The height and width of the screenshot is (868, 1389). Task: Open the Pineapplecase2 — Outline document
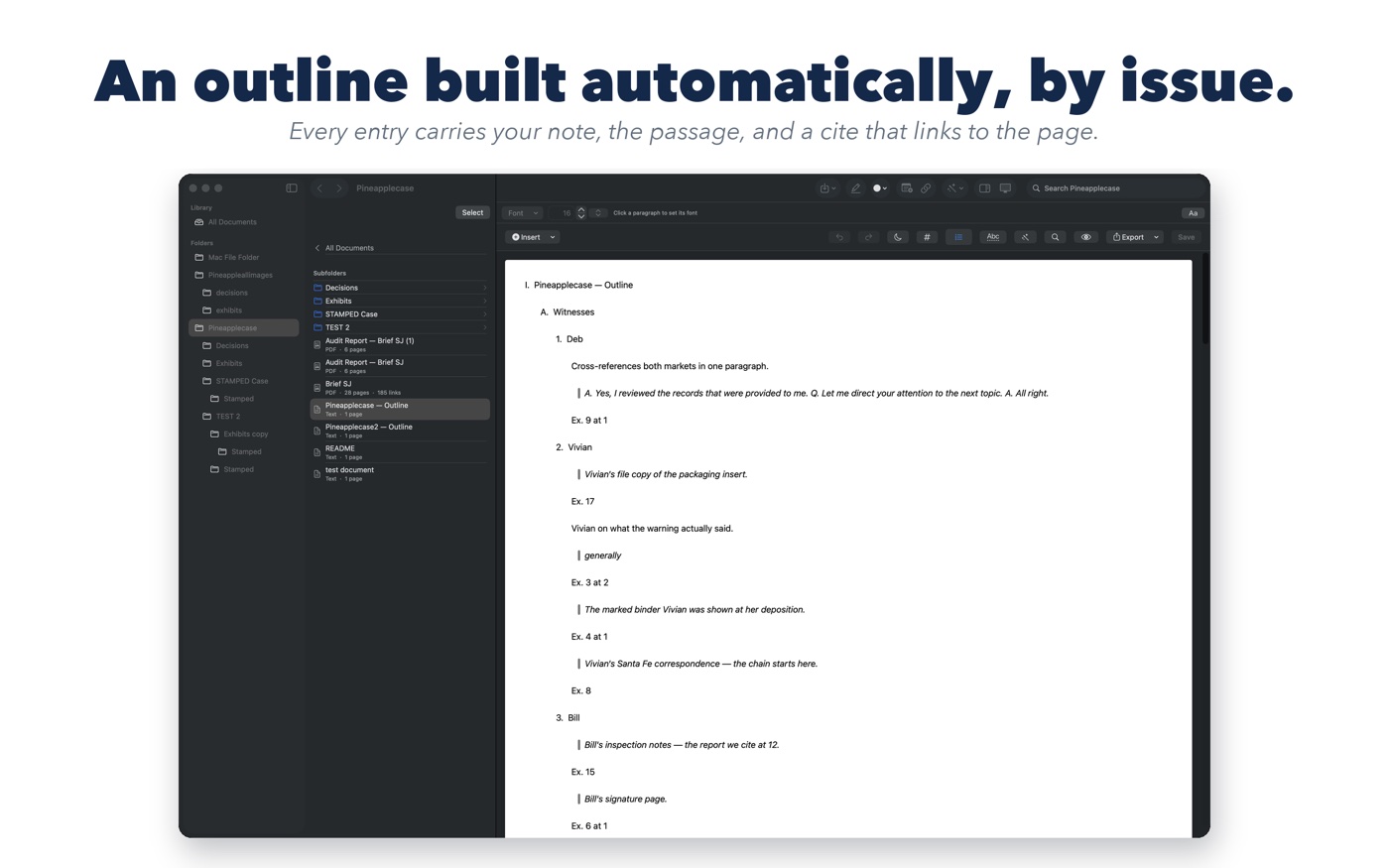(x=400, y=431)
